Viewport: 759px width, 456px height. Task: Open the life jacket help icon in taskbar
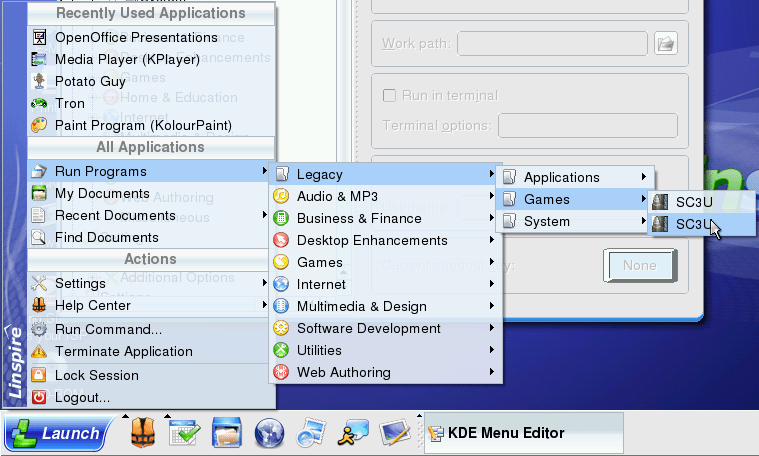pos(143,433)
